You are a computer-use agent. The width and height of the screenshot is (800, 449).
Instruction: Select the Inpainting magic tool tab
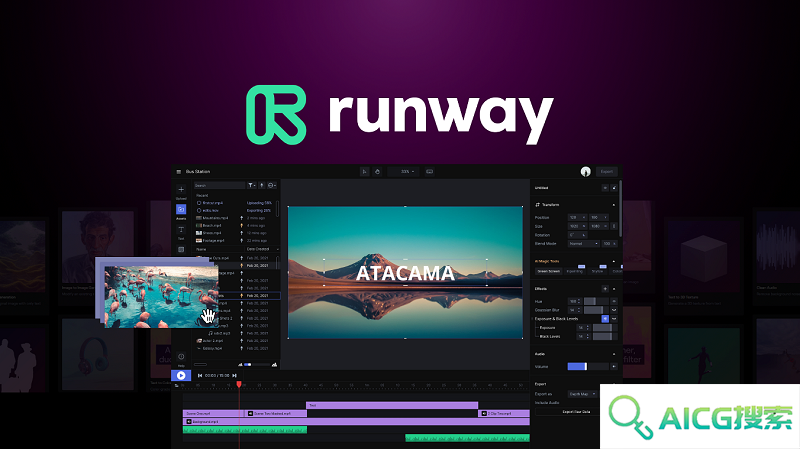(575, 271)
